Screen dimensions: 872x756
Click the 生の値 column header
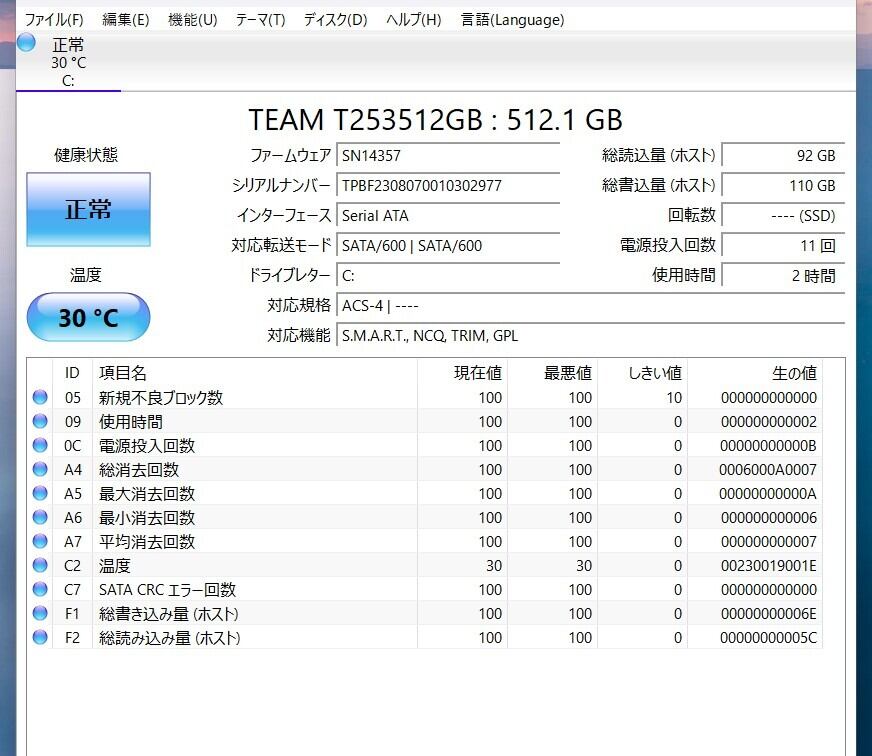793,373
